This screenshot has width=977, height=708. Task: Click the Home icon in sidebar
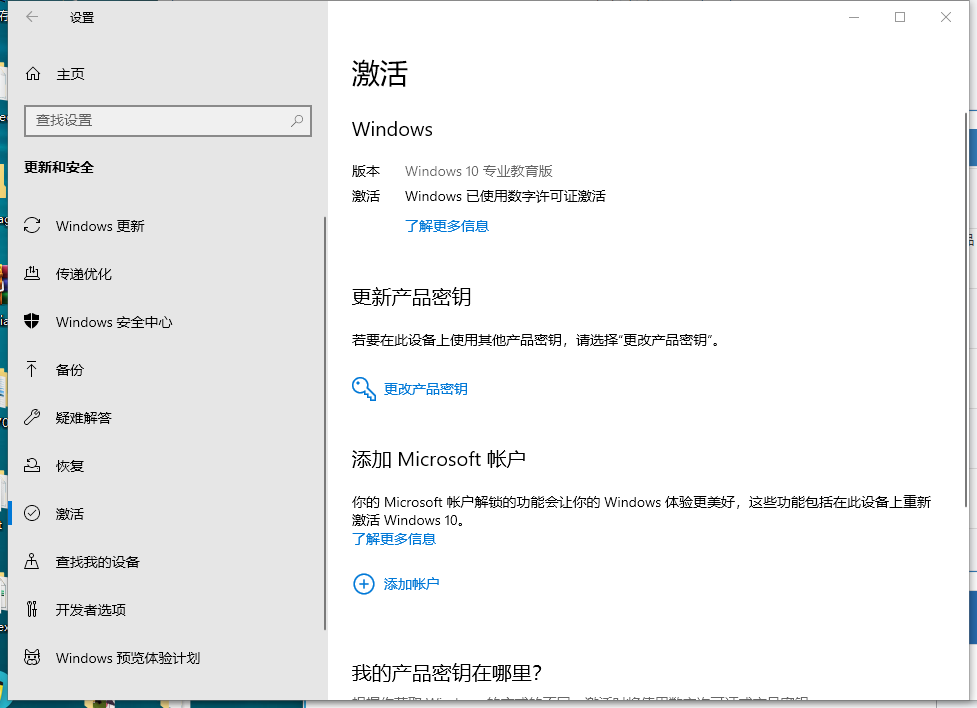(33, 74)
